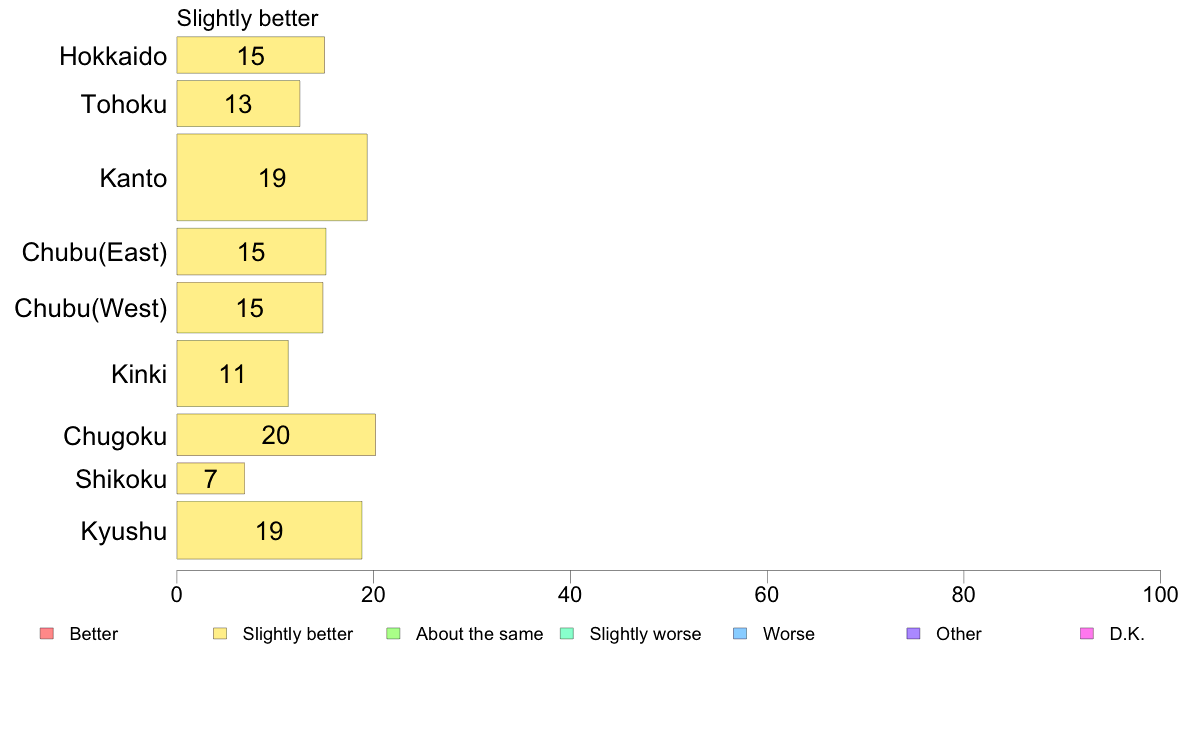Click the About the same legend label
The image size is (1188, 736).
tap(480, 634)
